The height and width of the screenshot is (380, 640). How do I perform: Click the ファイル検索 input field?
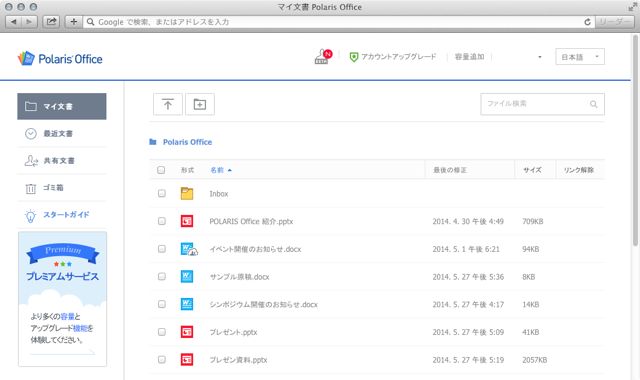pos(542,104)
